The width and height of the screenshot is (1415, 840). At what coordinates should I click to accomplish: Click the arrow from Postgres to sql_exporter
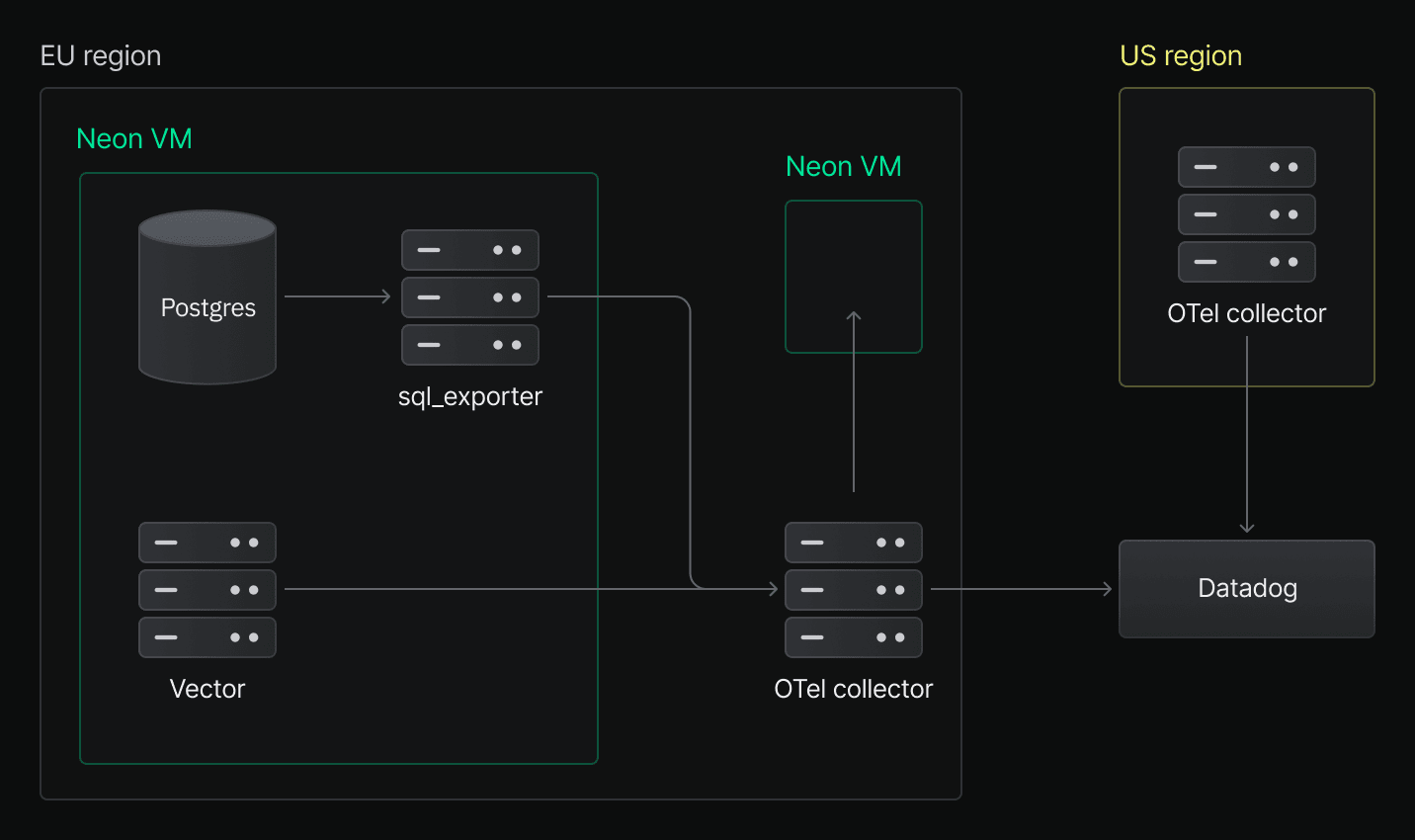tap(338, 296)
